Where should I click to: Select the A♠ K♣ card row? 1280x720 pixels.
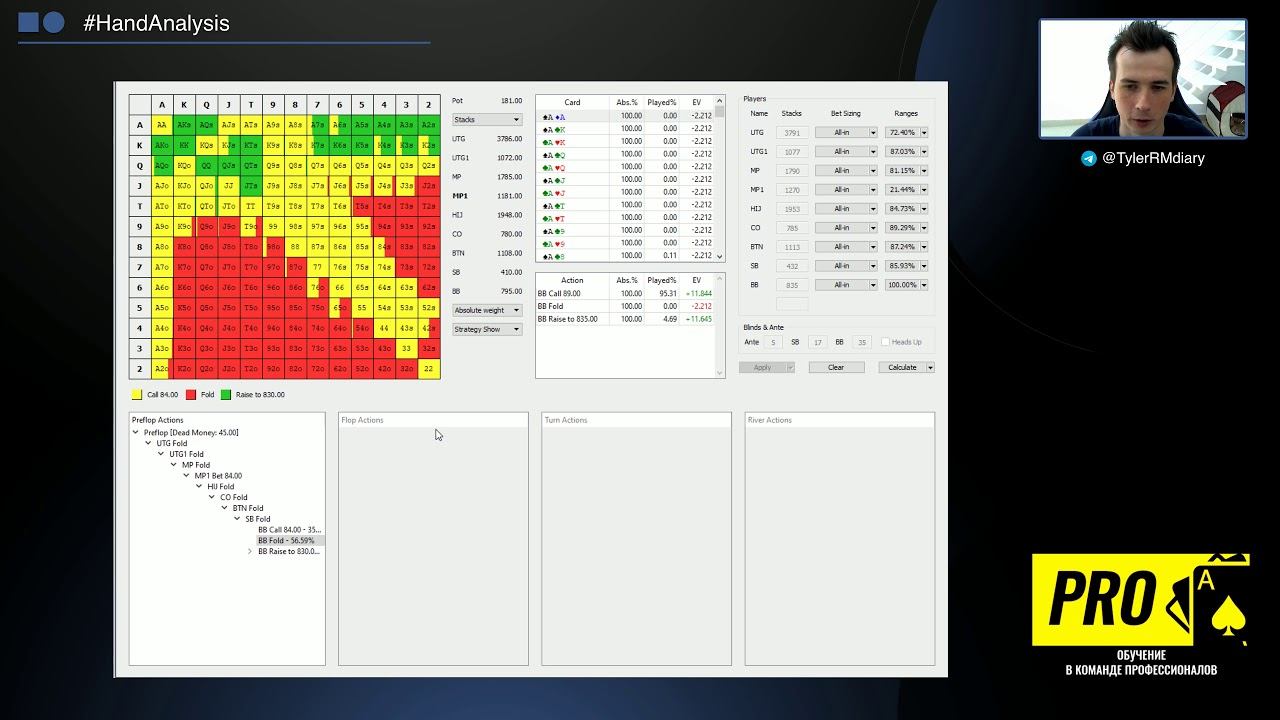pos(626,129)
